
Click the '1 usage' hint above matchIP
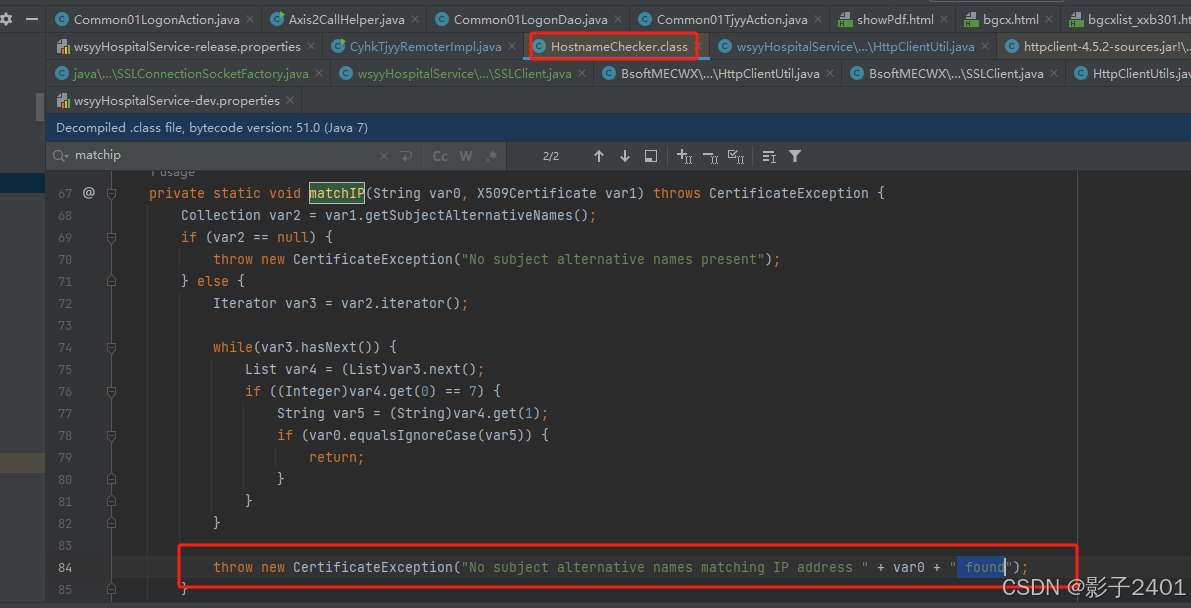point(172,172)
